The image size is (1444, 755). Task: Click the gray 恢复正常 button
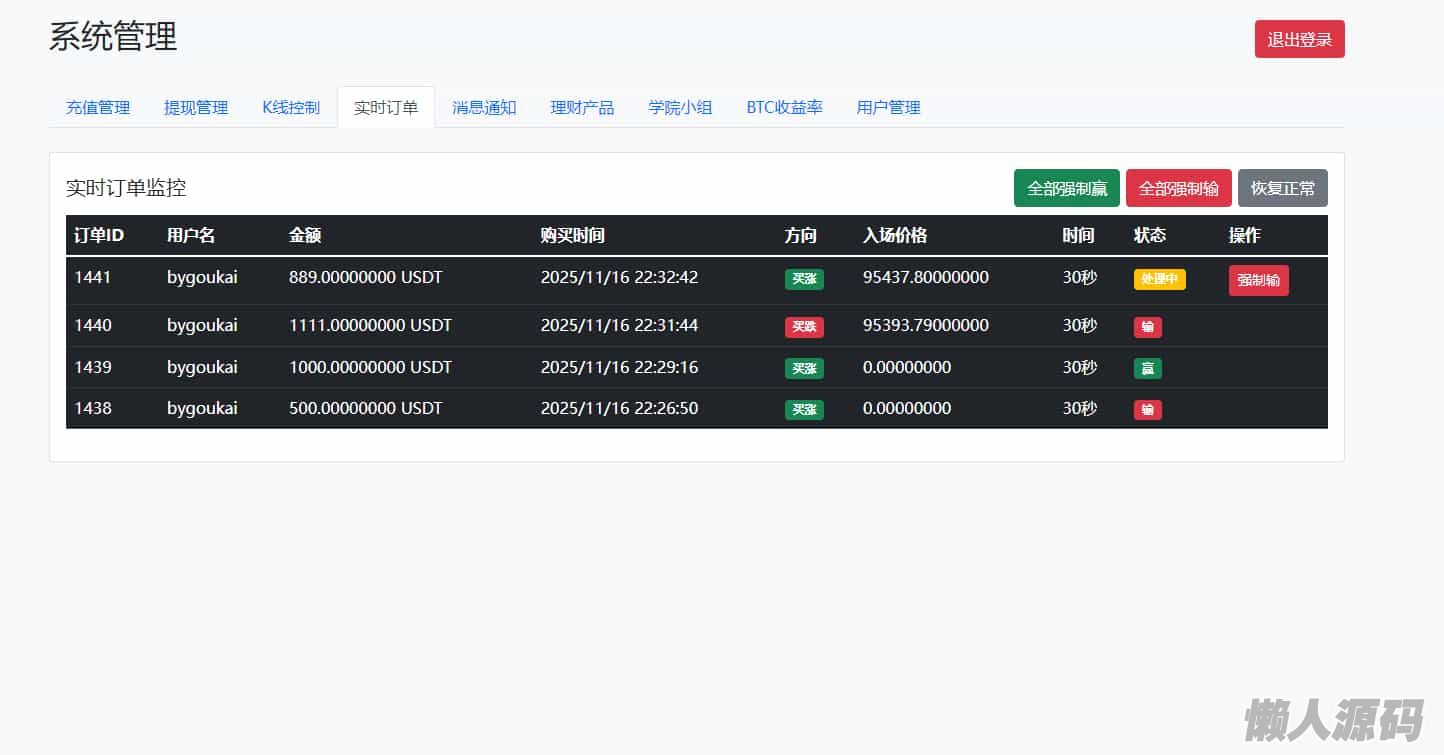point(1282,188)
